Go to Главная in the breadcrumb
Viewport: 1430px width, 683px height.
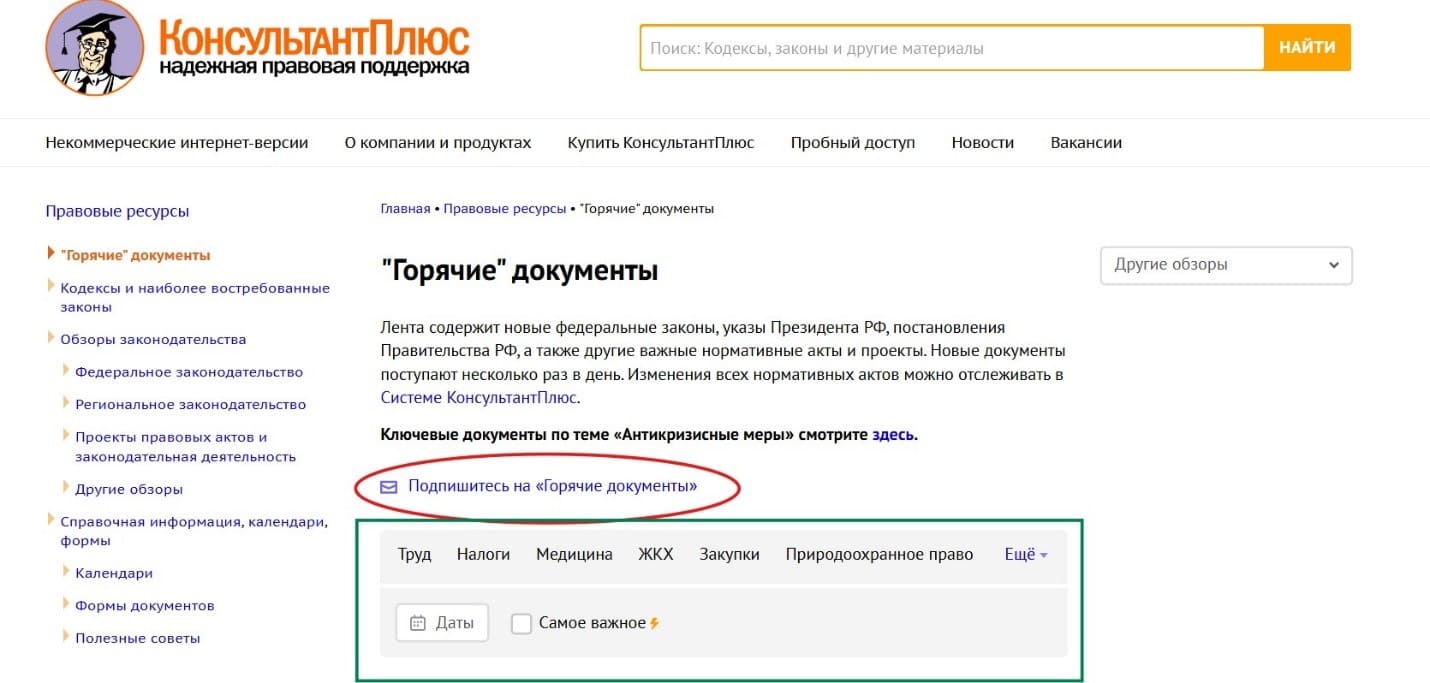405,209
